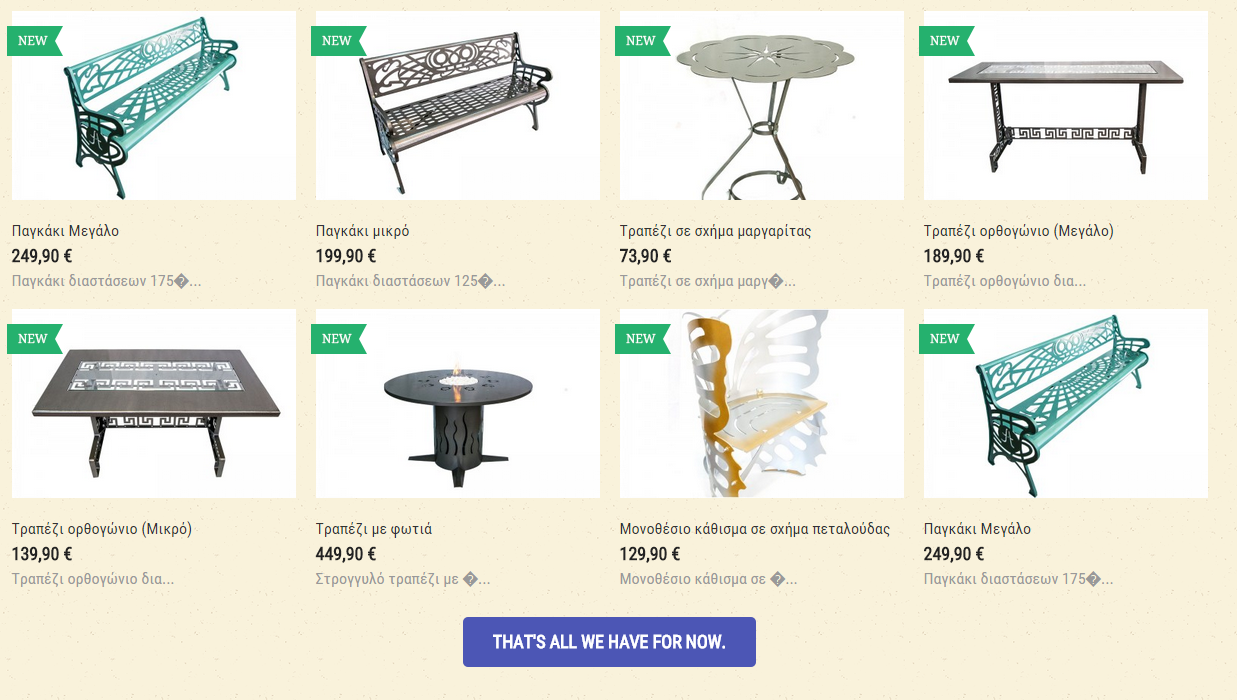Viewport: 1237px width, 700px height.
Task: View the butterfly-shaped seat image
Action: coord(762,403)
